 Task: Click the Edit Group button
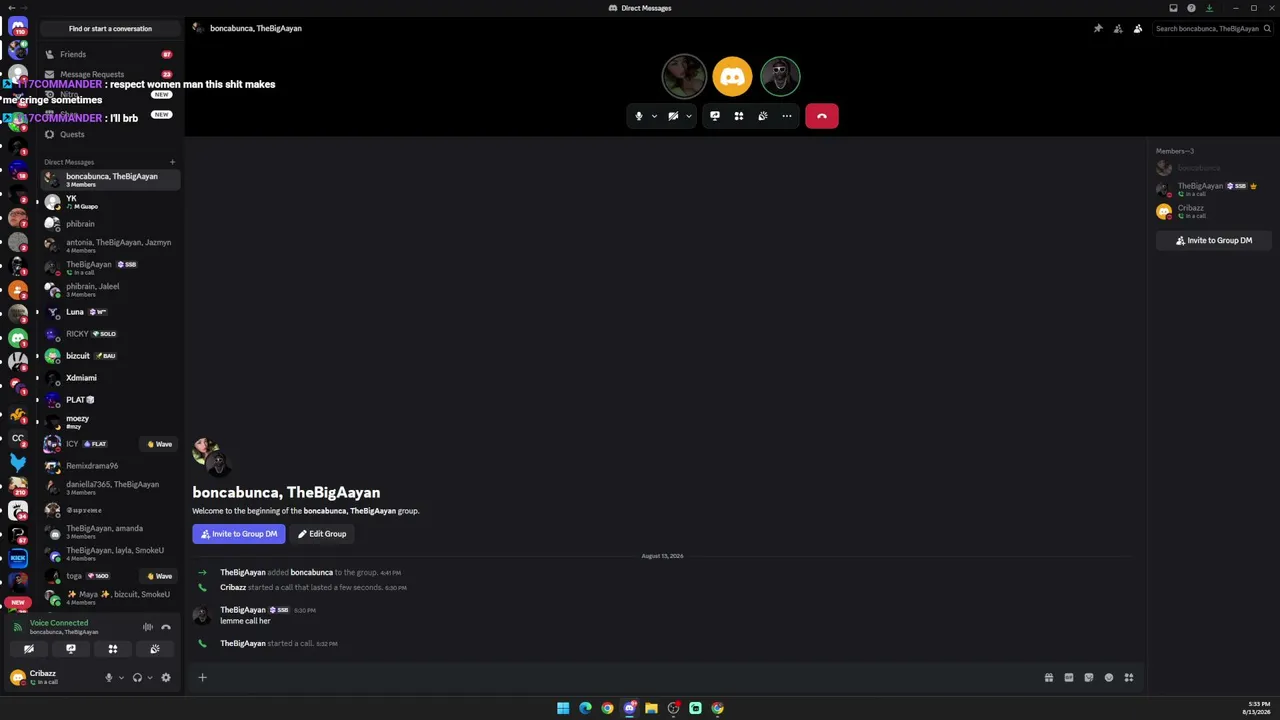(x=322, y=534)
